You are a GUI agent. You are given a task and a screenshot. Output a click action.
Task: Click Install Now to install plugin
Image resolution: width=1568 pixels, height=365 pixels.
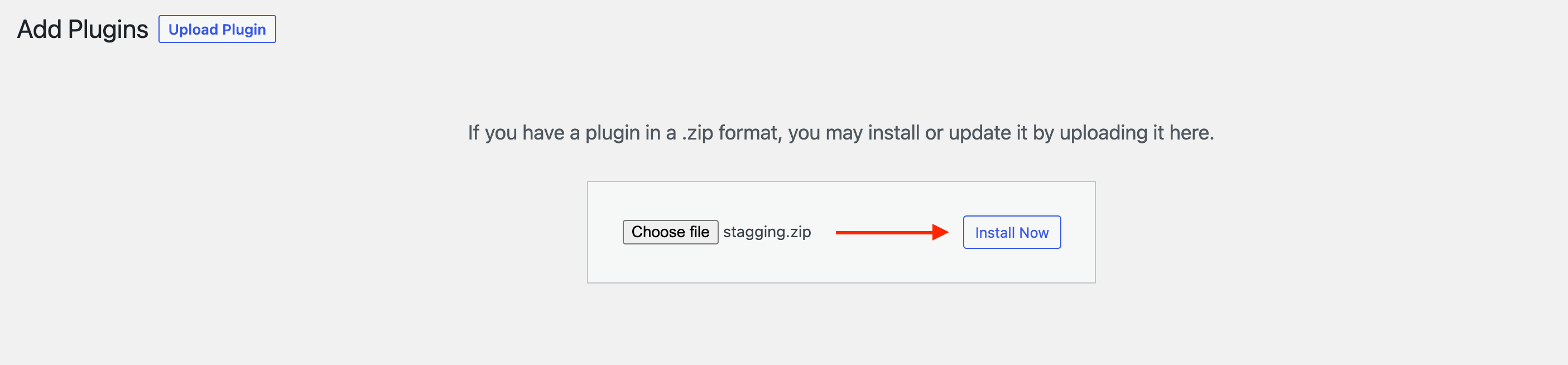point(1011,232)
